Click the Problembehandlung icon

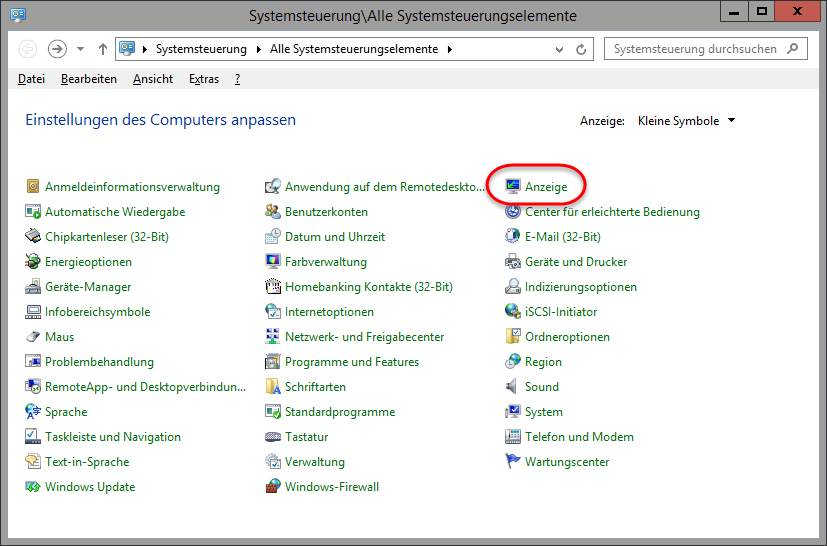click(x=33, y=361)
